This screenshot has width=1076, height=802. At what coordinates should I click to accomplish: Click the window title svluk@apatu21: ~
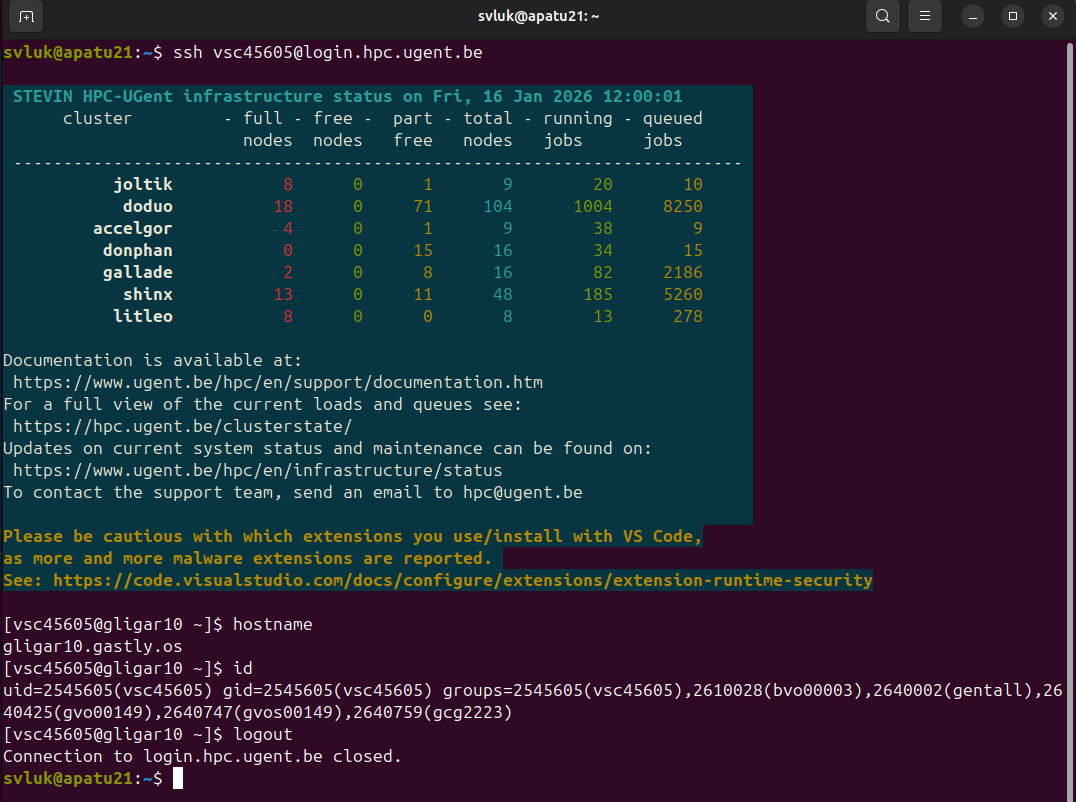[538, 16]
